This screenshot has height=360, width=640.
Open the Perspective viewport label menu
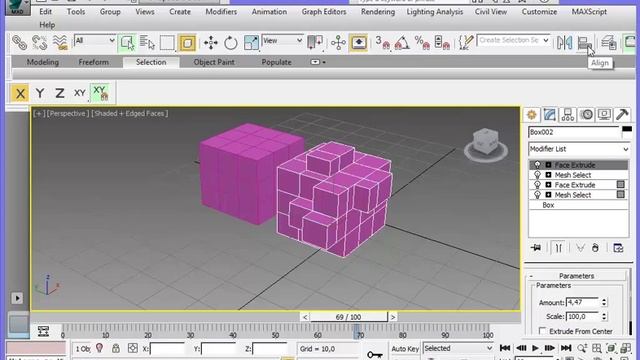coord(68,113)
